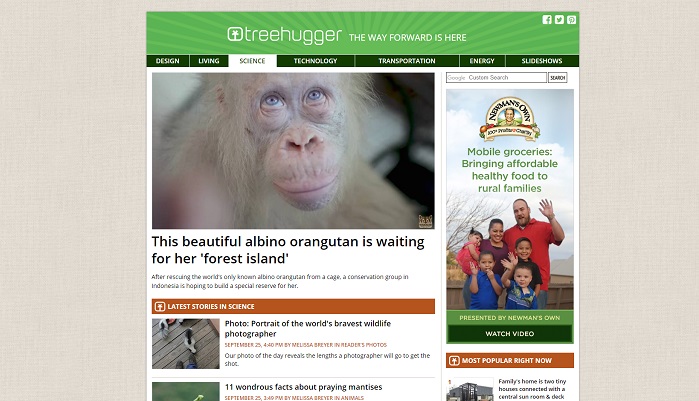Image resolution: width=699 pixels, height=401 pixels.
Task: Open the albino orangutan headline article
Action: (x=288, y=250)
